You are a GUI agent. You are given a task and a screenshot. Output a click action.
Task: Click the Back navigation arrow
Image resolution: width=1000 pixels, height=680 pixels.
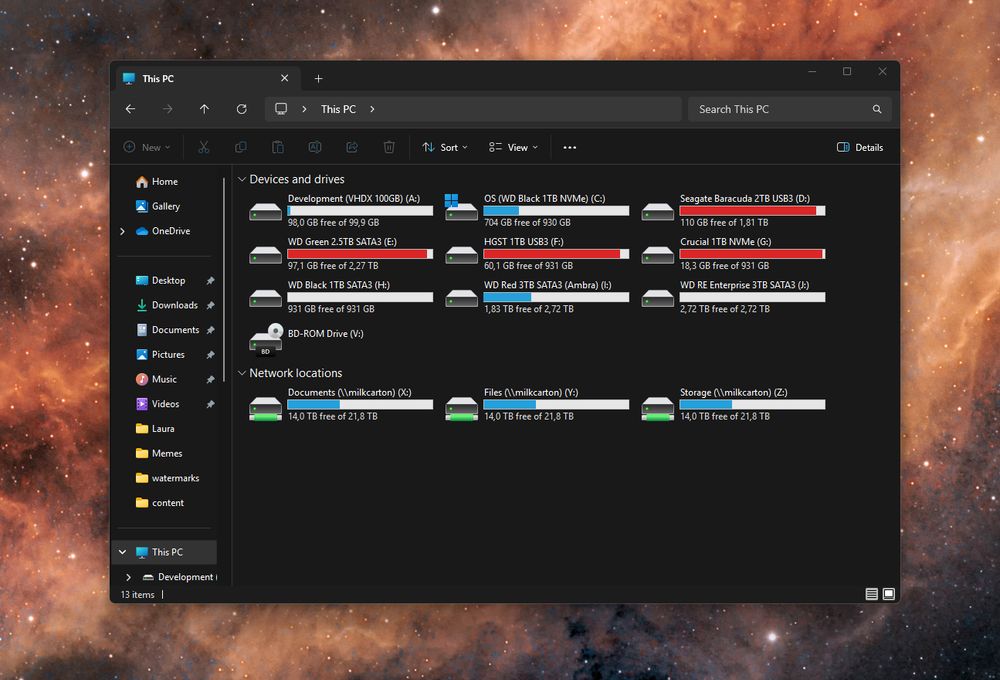(x=131, y=109)
